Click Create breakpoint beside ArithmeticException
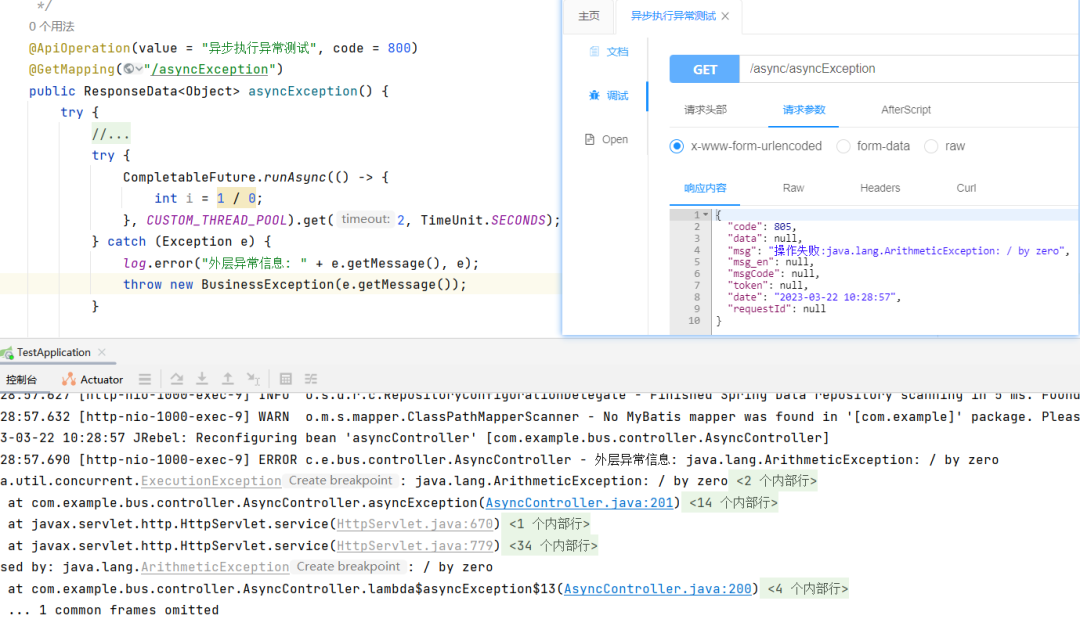This screenshot has width=1080, height=619. [348, 567]
